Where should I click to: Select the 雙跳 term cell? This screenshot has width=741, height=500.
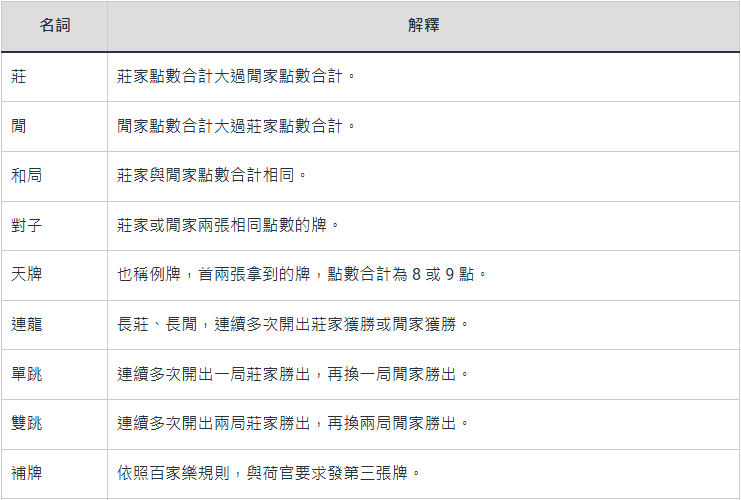[x=27, y=423]
